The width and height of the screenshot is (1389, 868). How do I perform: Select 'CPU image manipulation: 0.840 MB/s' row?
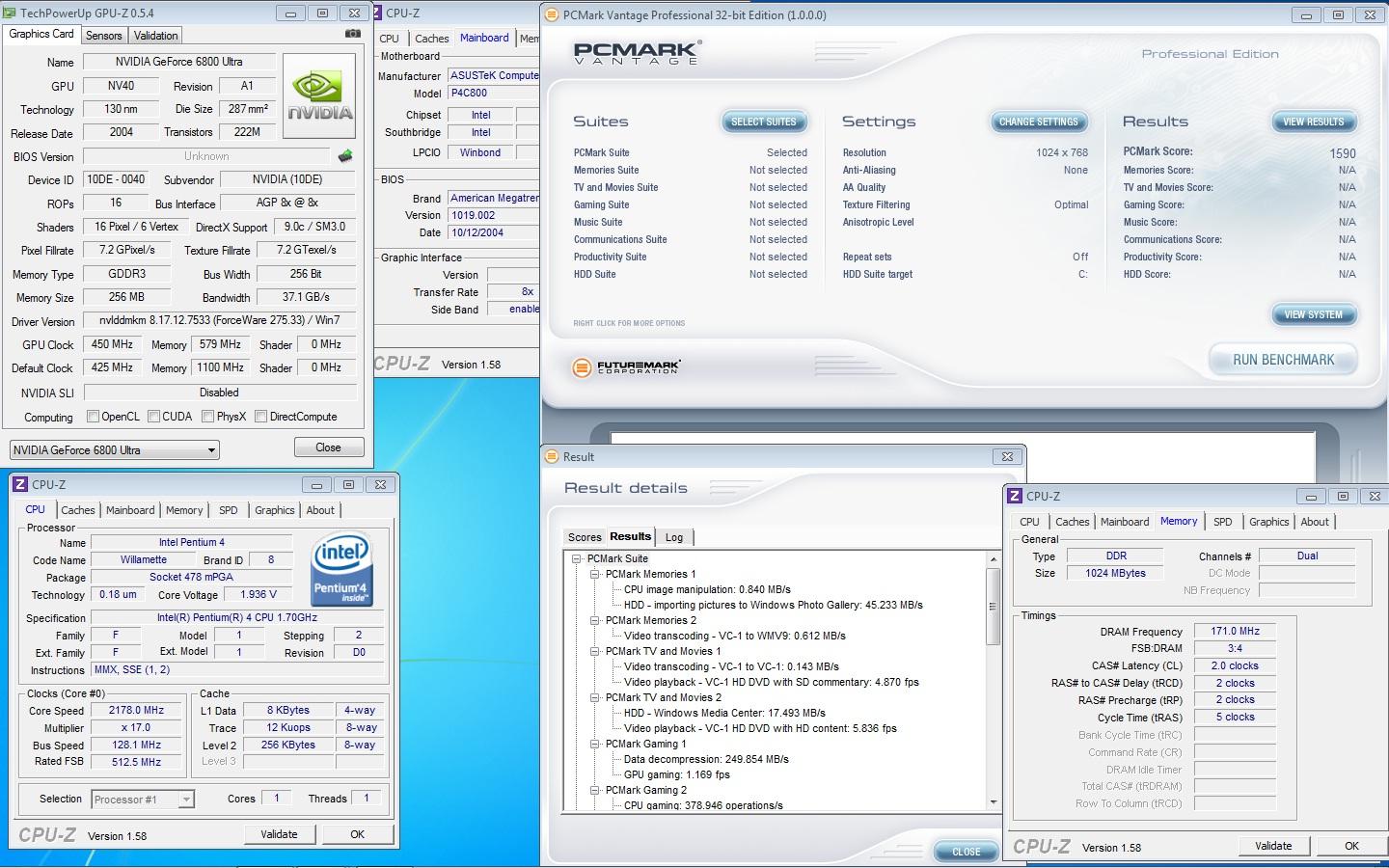pos(707,589)
